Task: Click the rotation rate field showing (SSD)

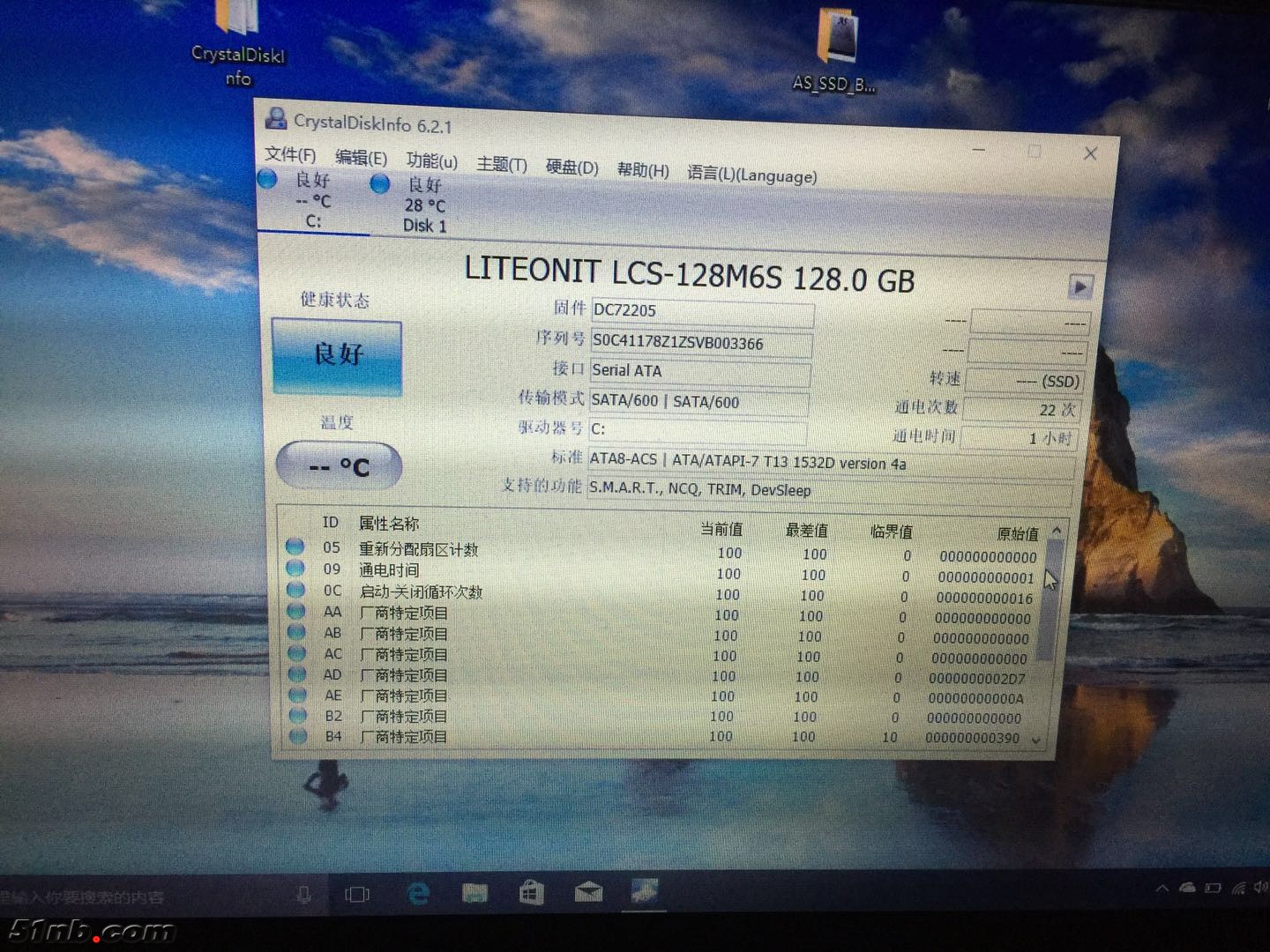Action: click(x=1024, y=381)
